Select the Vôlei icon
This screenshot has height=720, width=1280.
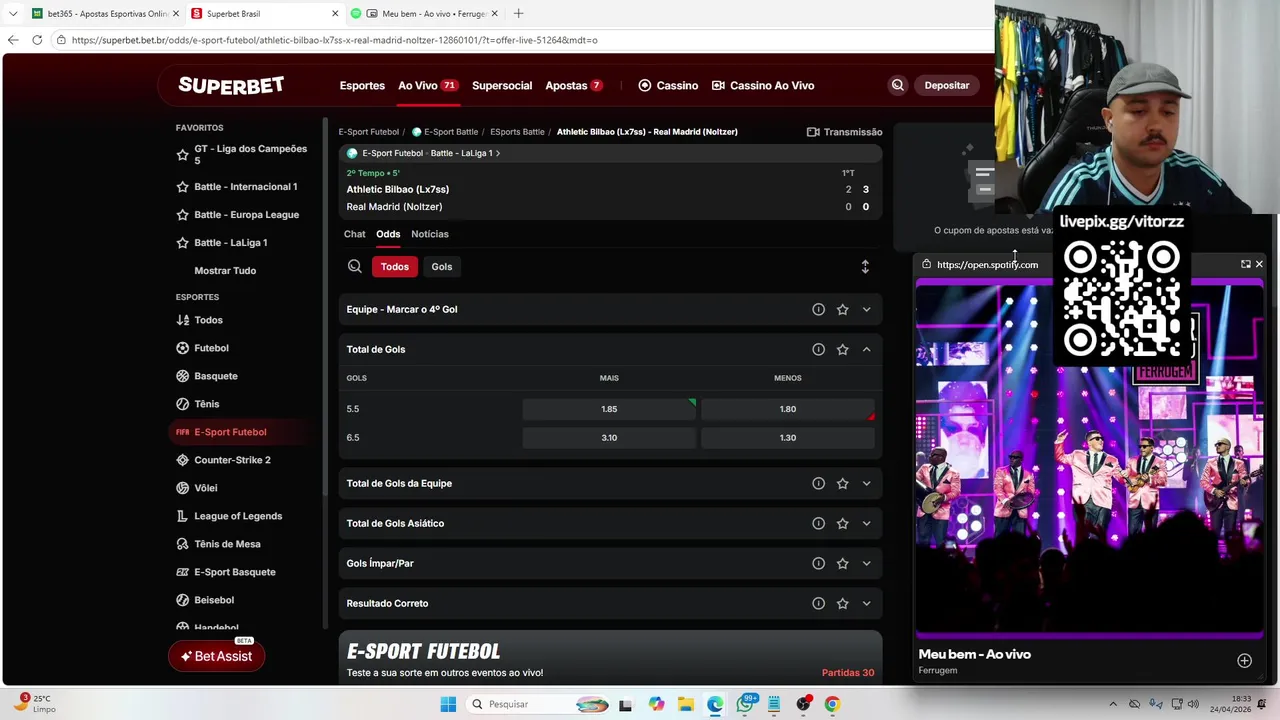[182, 488]
